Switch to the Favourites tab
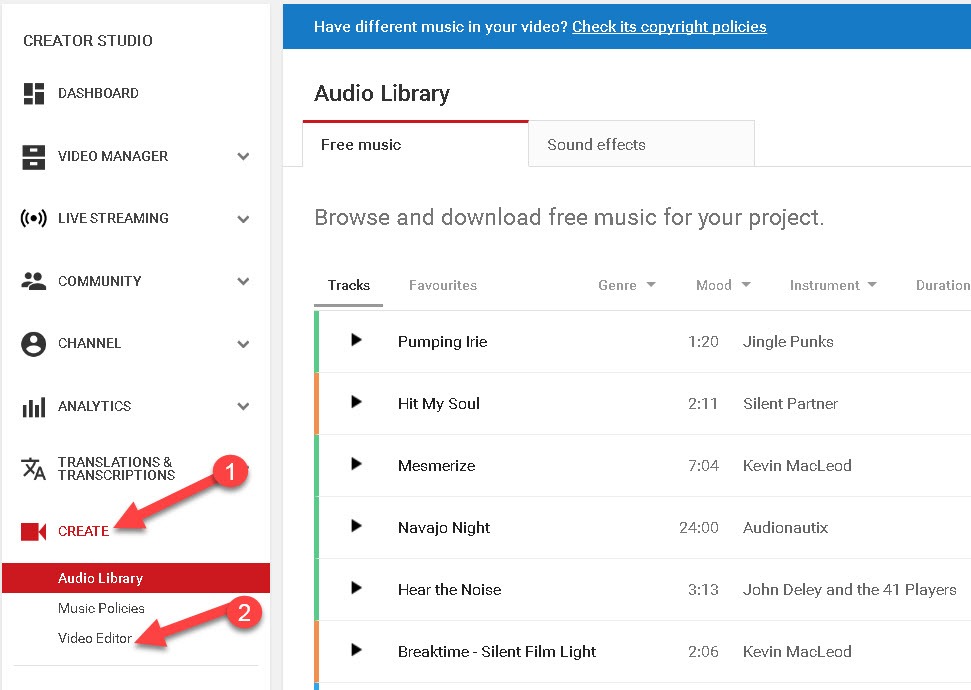The height and width of the screenshot is (690, 971). tap(443, 285)
